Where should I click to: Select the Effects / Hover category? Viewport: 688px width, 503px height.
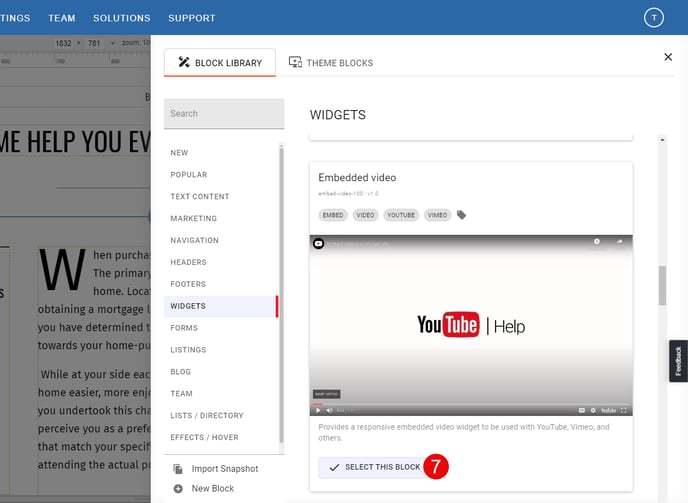[204, 438]
